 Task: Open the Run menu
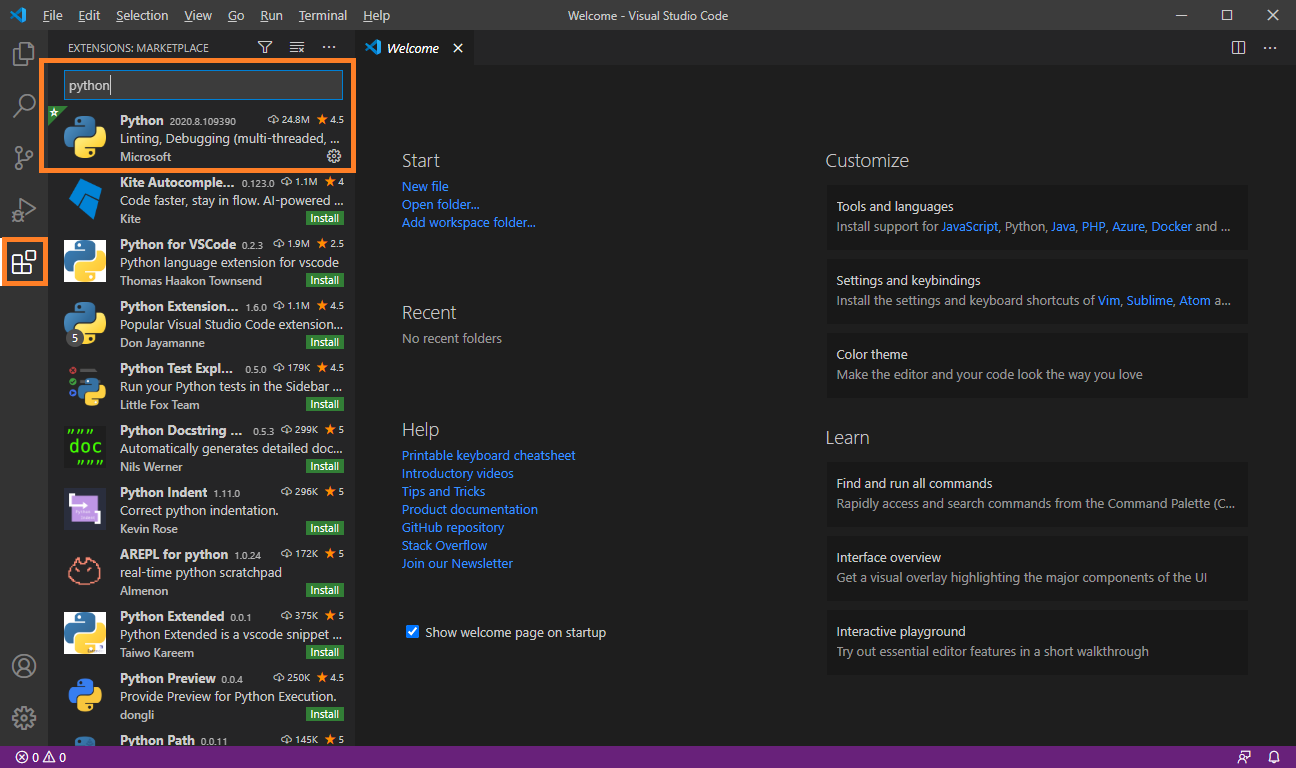[271, 15]
